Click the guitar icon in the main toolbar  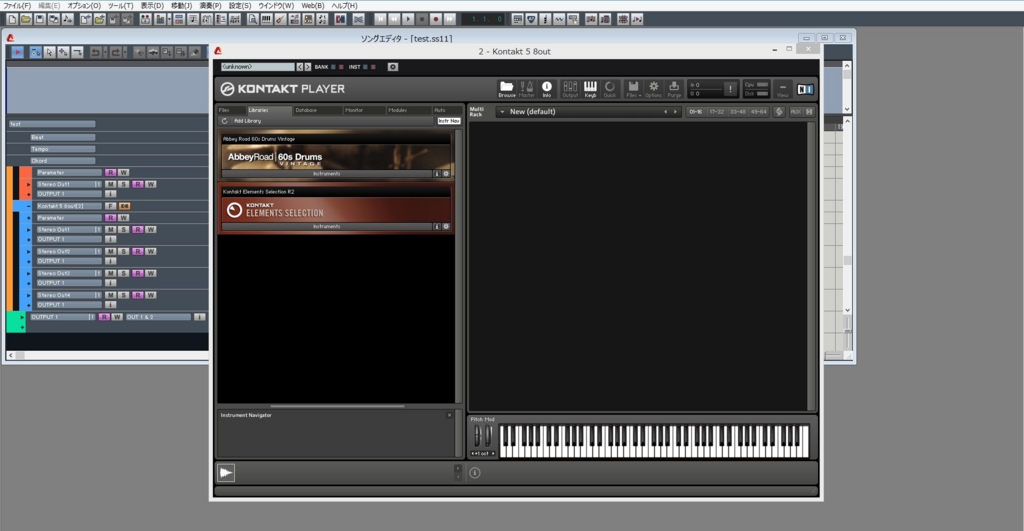[x=280, y=19]
